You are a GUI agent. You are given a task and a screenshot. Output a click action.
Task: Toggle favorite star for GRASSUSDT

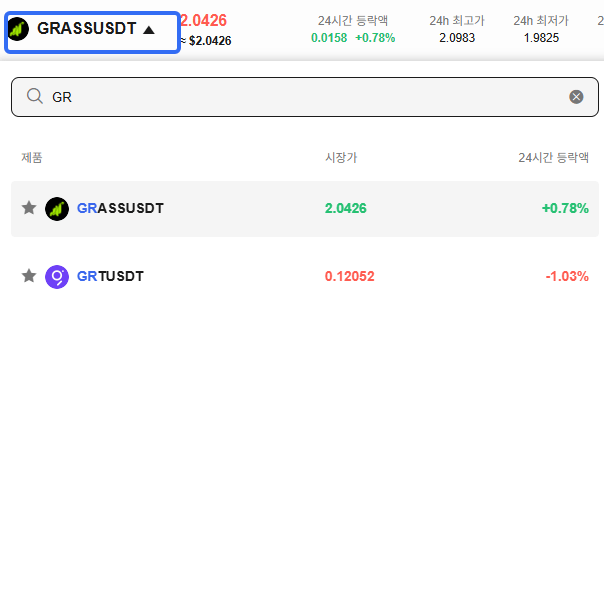(29, 208)
